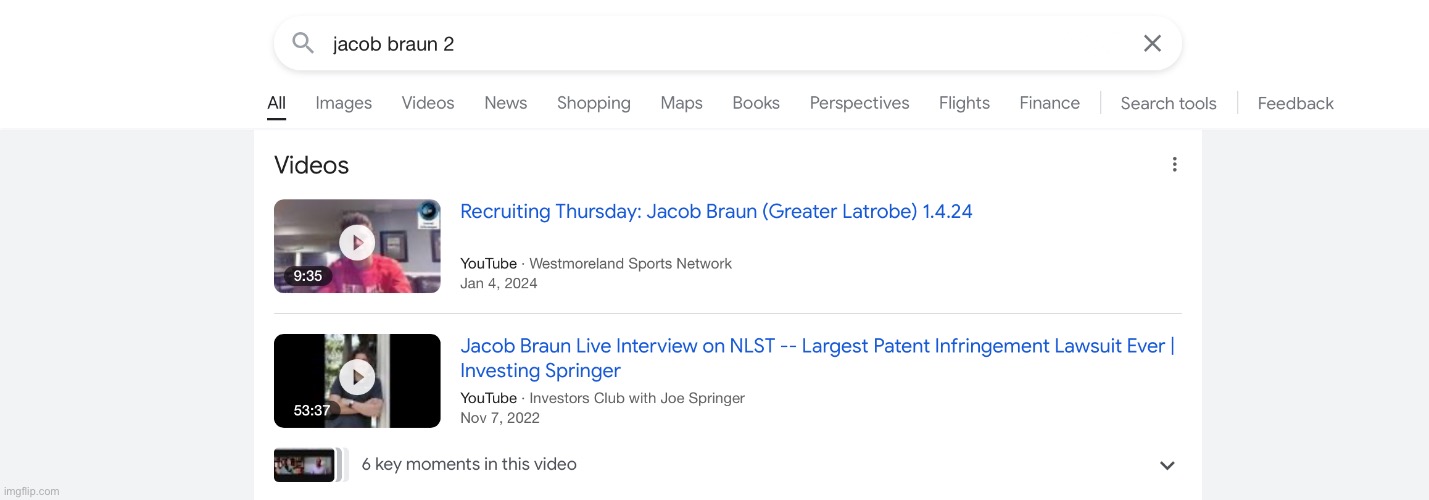The height and width of the screenshot is (500, 1429).
Task: Select the Books tab
Action: tap(755, 103)
